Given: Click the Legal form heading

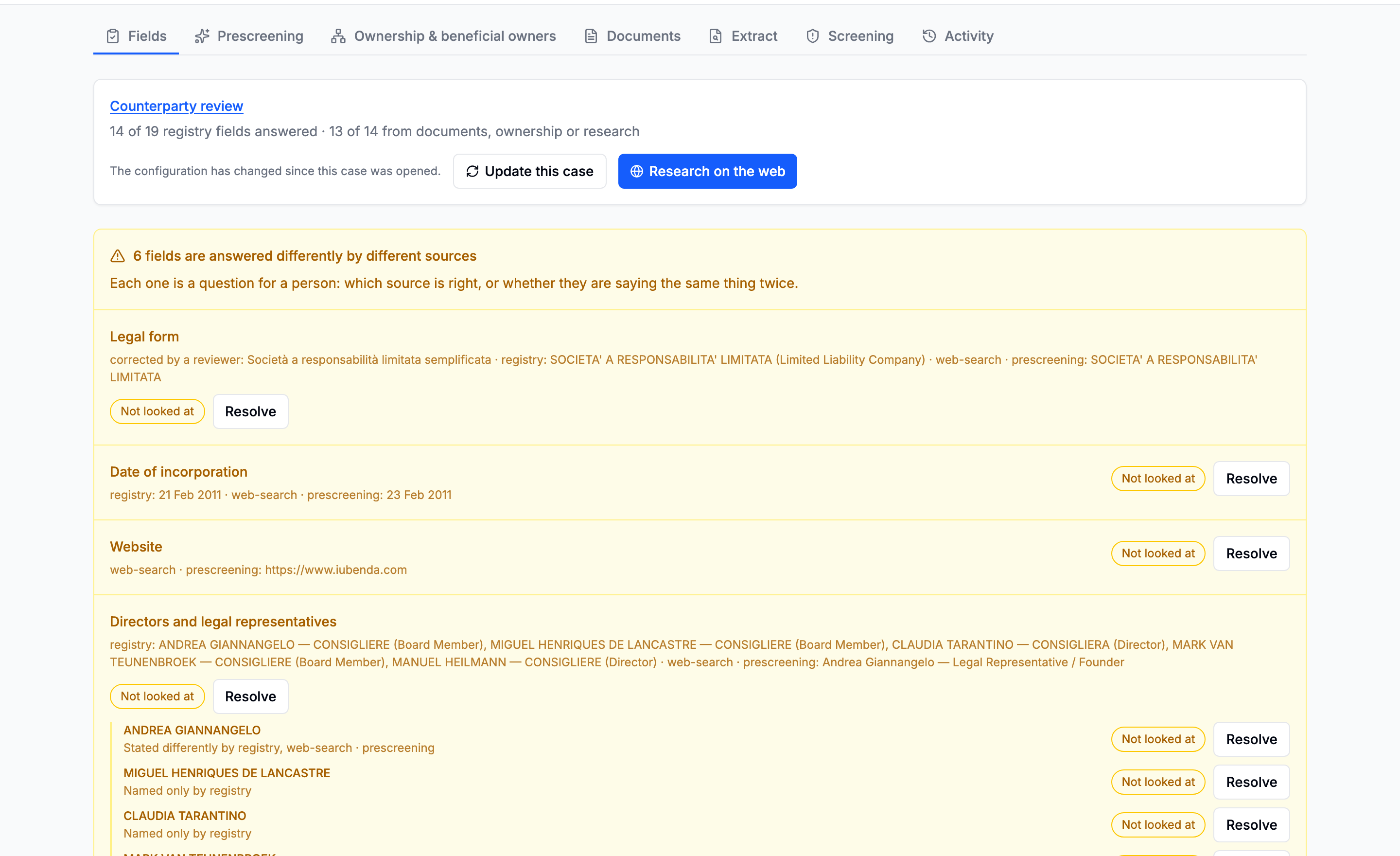Looking at the screenshot, I should (x=144, y=337).
